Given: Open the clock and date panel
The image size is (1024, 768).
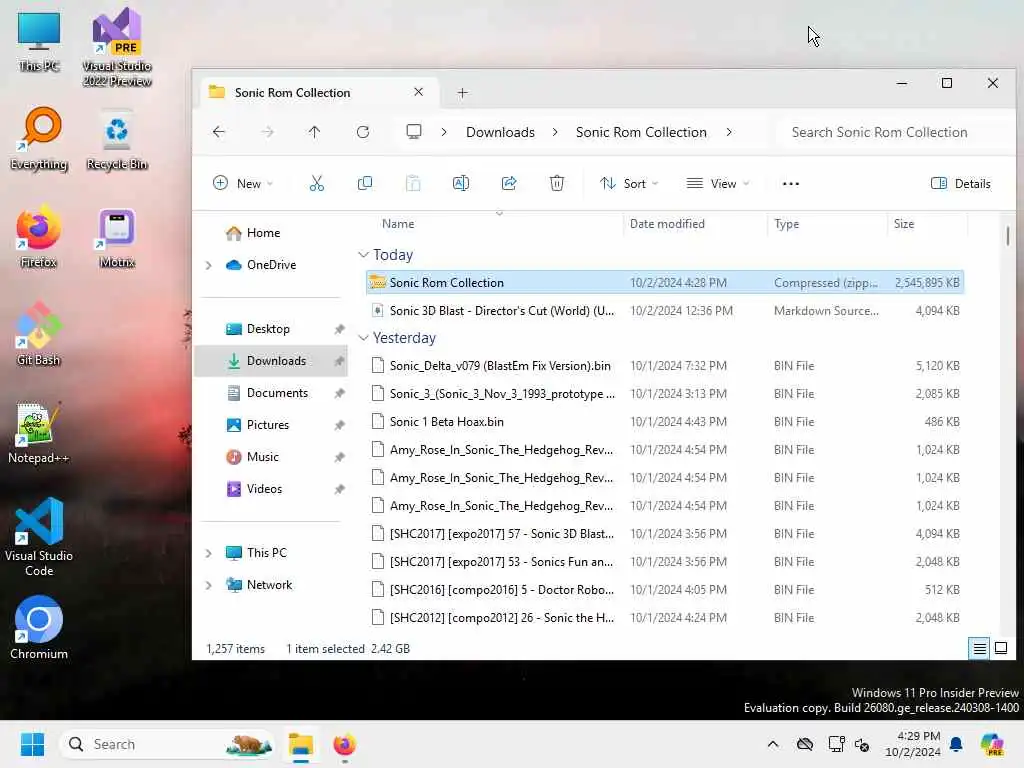Looking at the screenshot, I should pyautogui.click(x=912, y=744).
